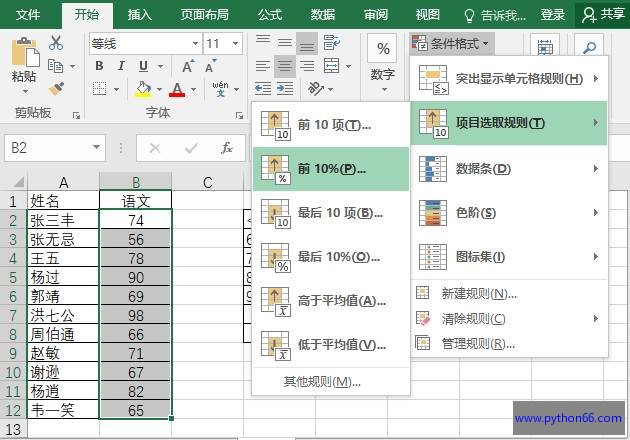Choose 最后 10%(O) rule

click(331, 257)
